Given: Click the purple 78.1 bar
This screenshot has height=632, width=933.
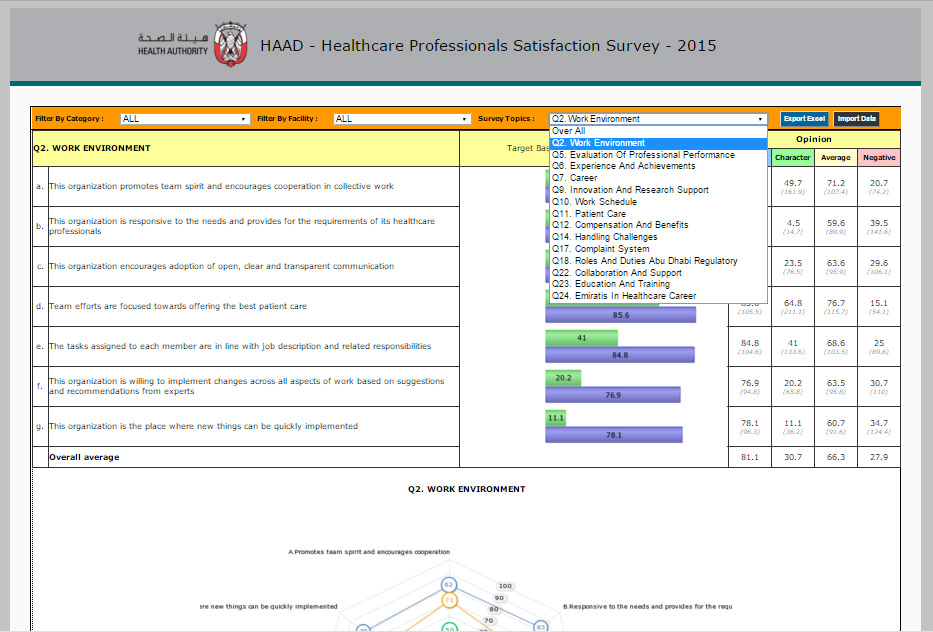Looking at the screenshot, I should 614,435.
